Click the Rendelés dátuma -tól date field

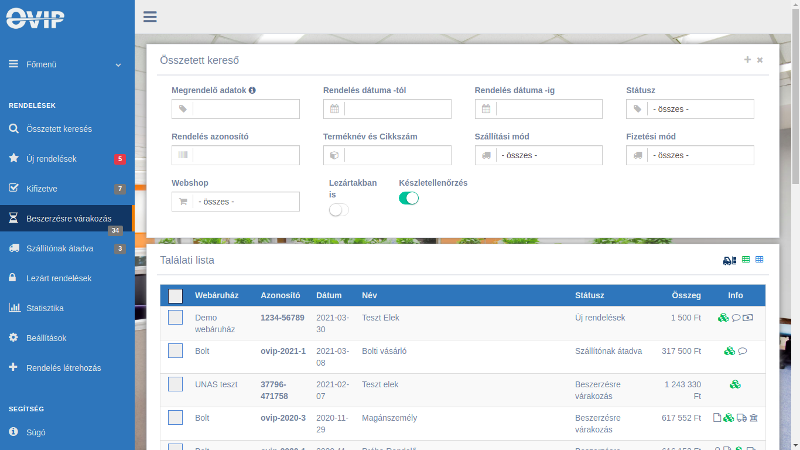click(387, 109)
